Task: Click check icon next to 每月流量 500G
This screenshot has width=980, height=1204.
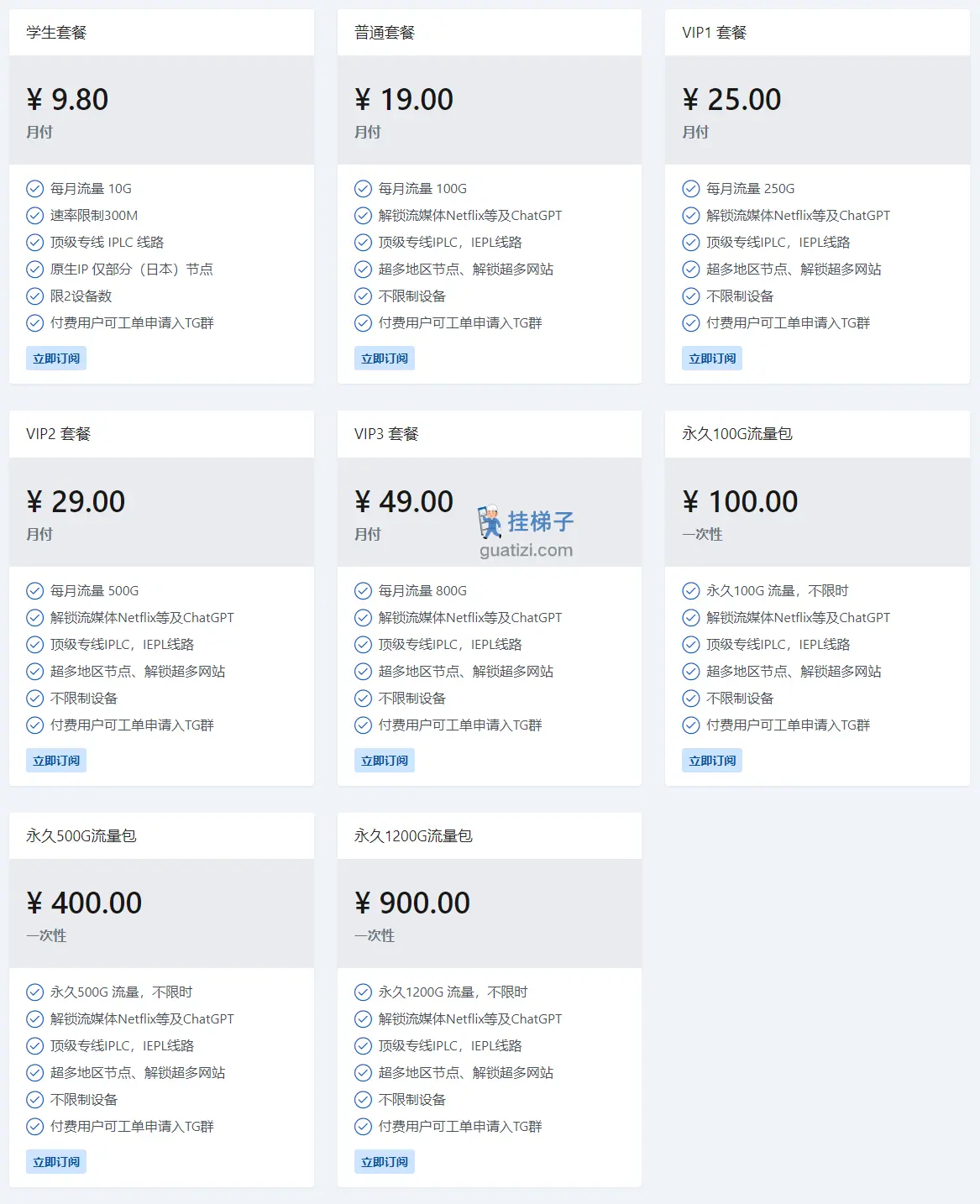Action: pyautogui.click(x=35, y=591)
